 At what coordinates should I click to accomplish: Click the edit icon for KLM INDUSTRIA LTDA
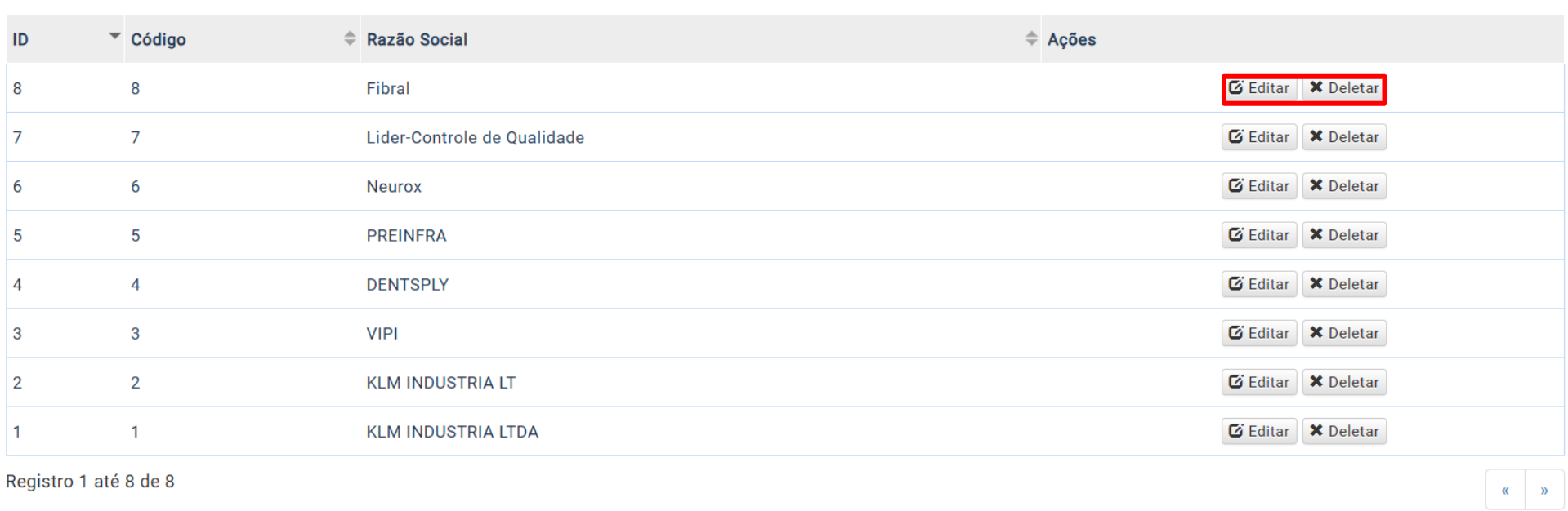[x=1236, y=431]
